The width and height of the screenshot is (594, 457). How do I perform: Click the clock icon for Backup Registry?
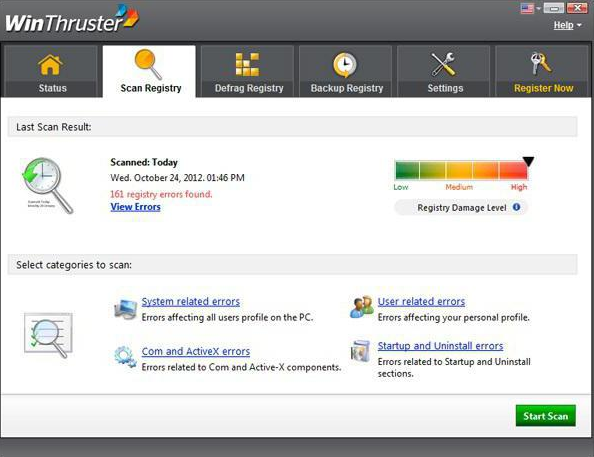point(345,65)
